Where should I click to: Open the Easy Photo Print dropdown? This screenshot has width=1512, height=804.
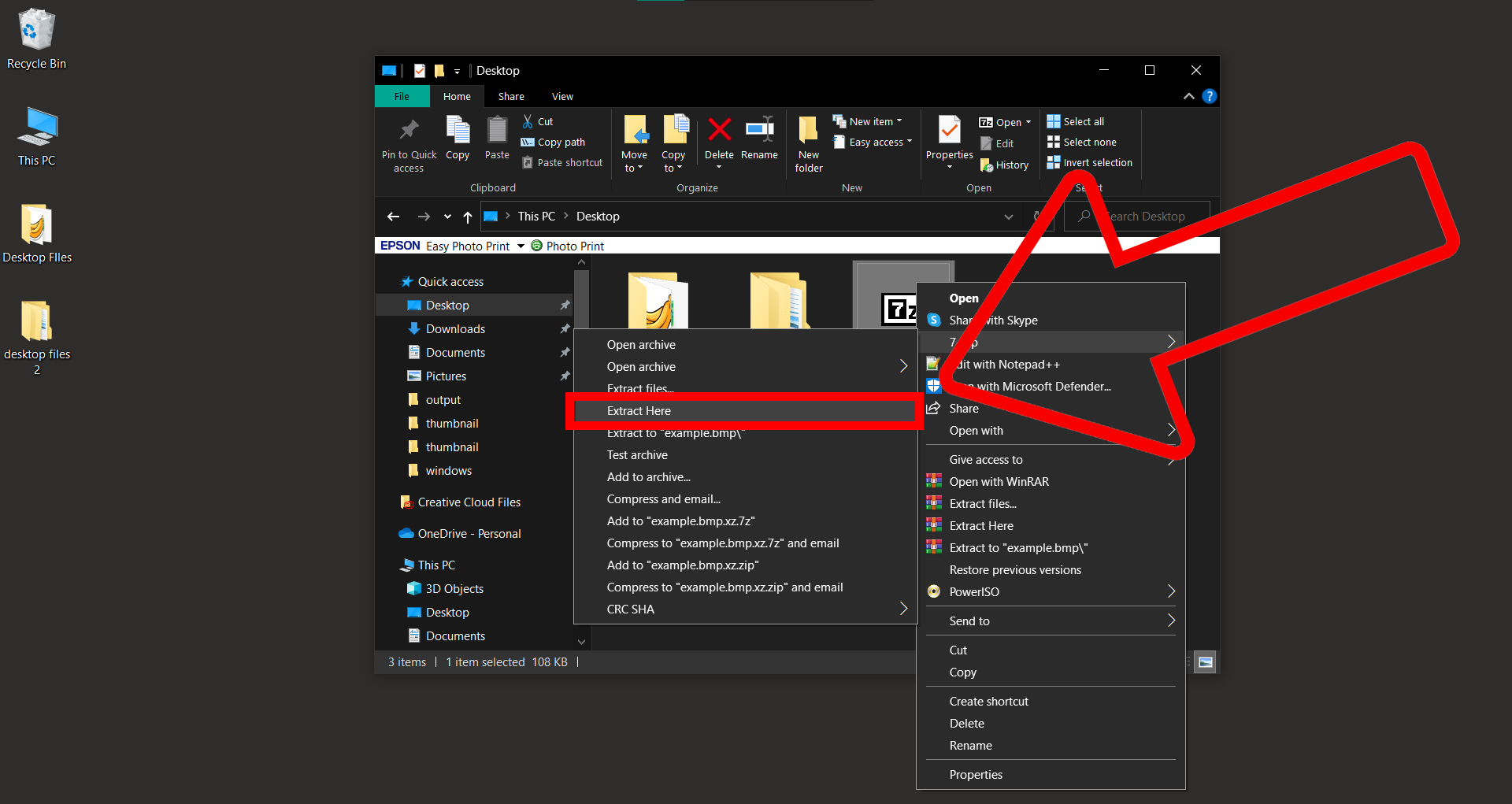coord(519,246)
